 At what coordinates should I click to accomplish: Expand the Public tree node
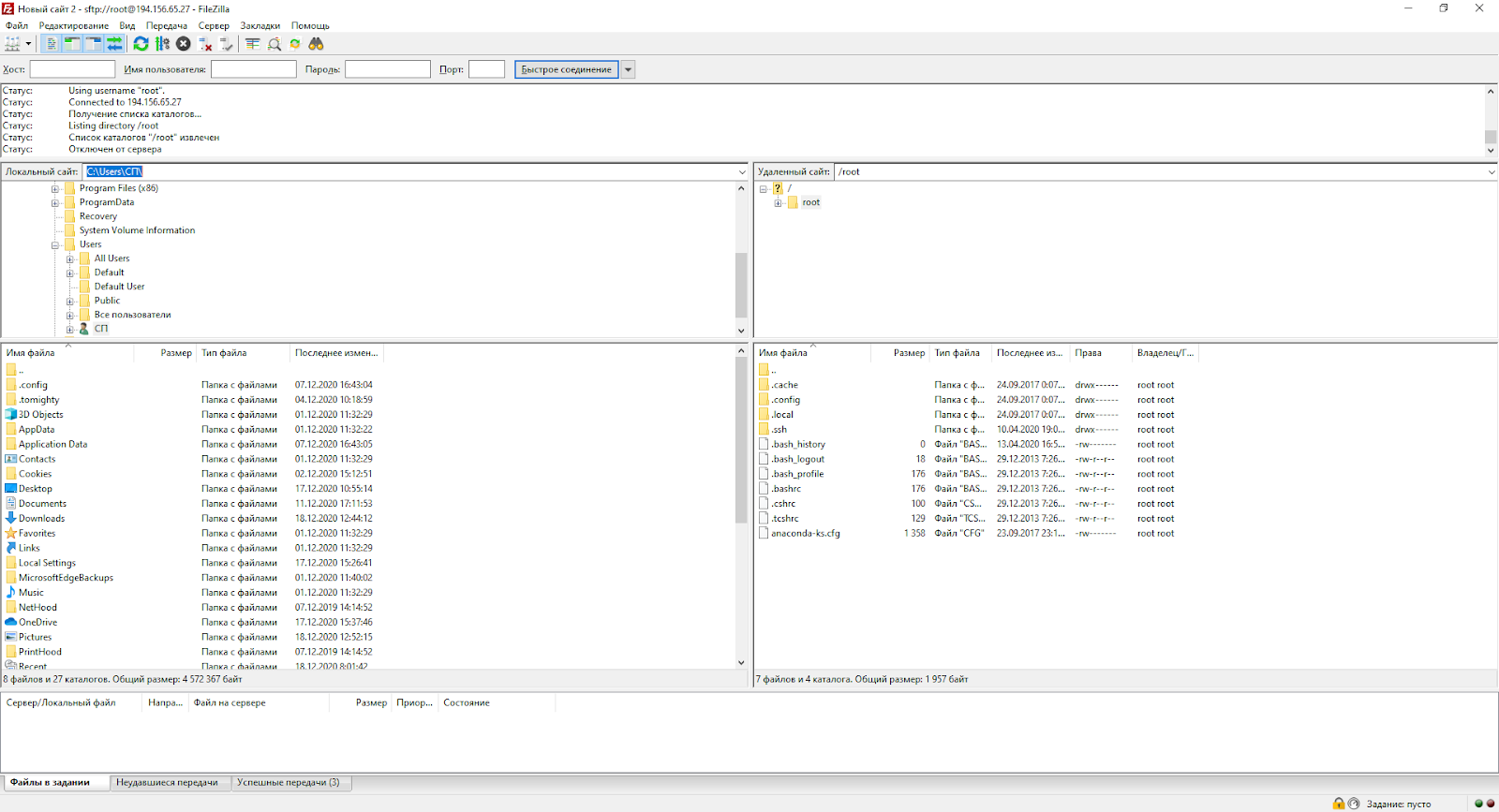(70, 302)
